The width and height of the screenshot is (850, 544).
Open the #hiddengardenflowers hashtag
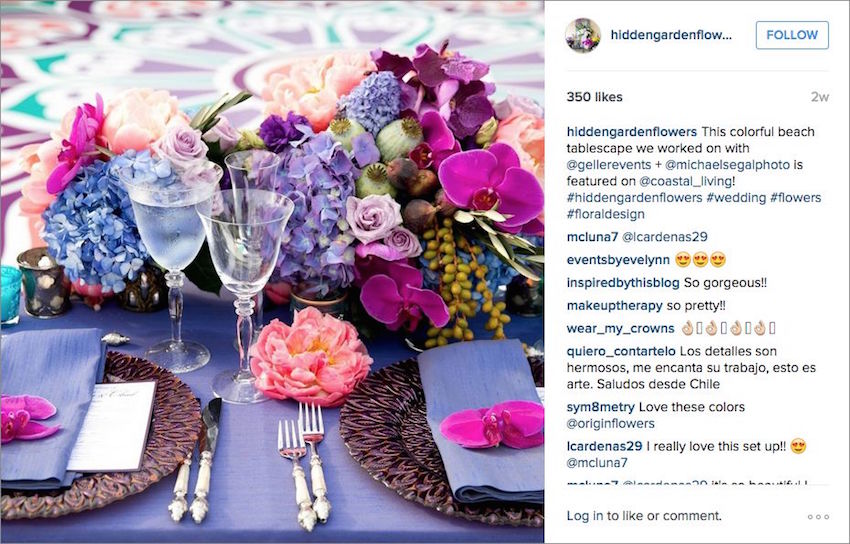tap(634, 198)
